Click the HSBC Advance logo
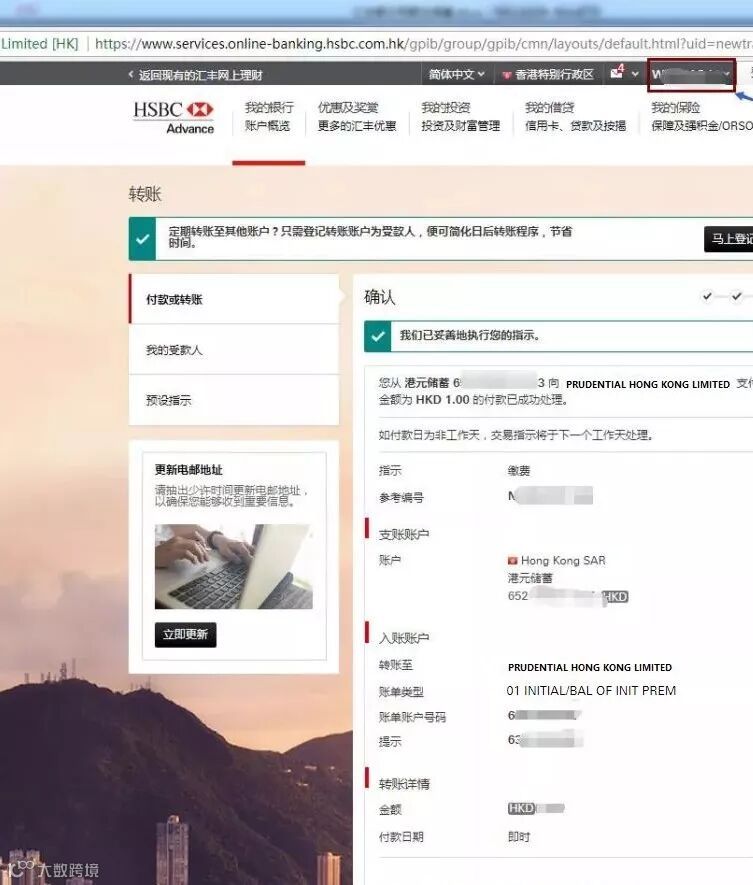Image resolution: width=753 pixels, height=885 pixels. point(173,117)
